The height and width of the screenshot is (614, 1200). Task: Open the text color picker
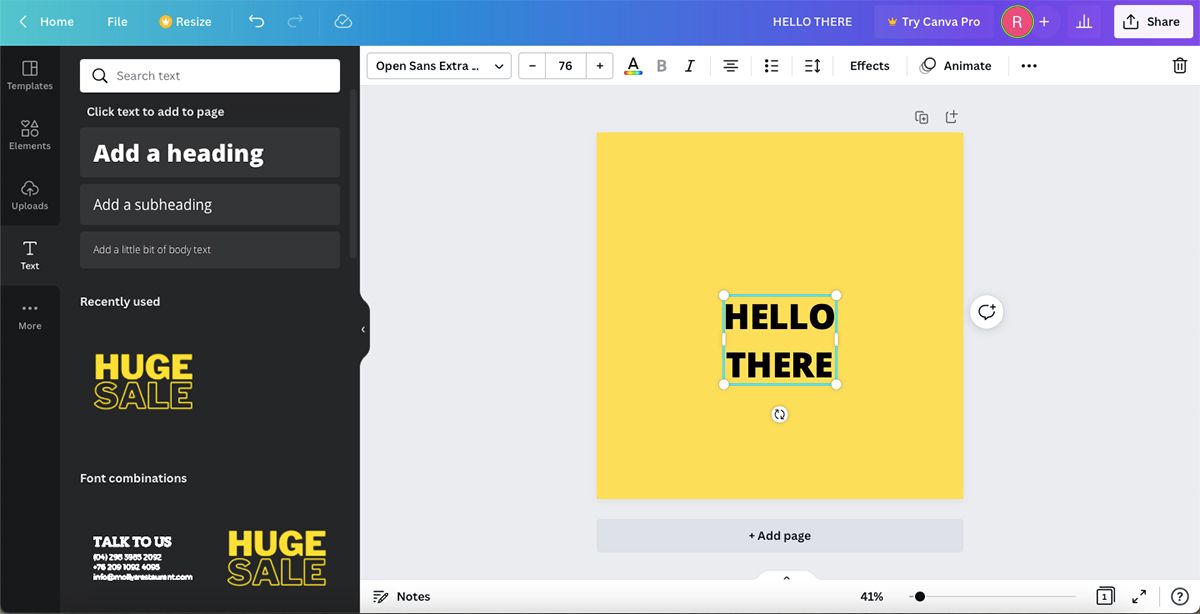633,66
